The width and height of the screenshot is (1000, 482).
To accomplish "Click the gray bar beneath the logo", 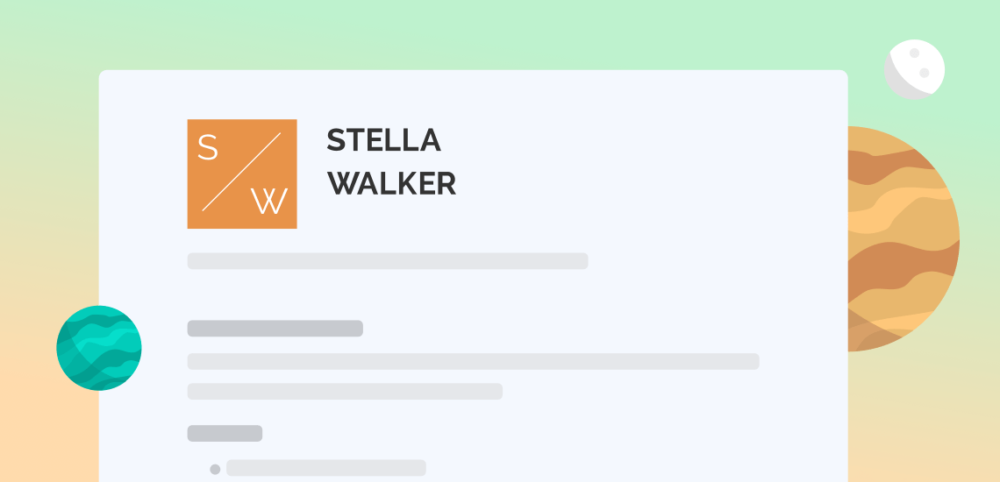I will coord(388,261).
